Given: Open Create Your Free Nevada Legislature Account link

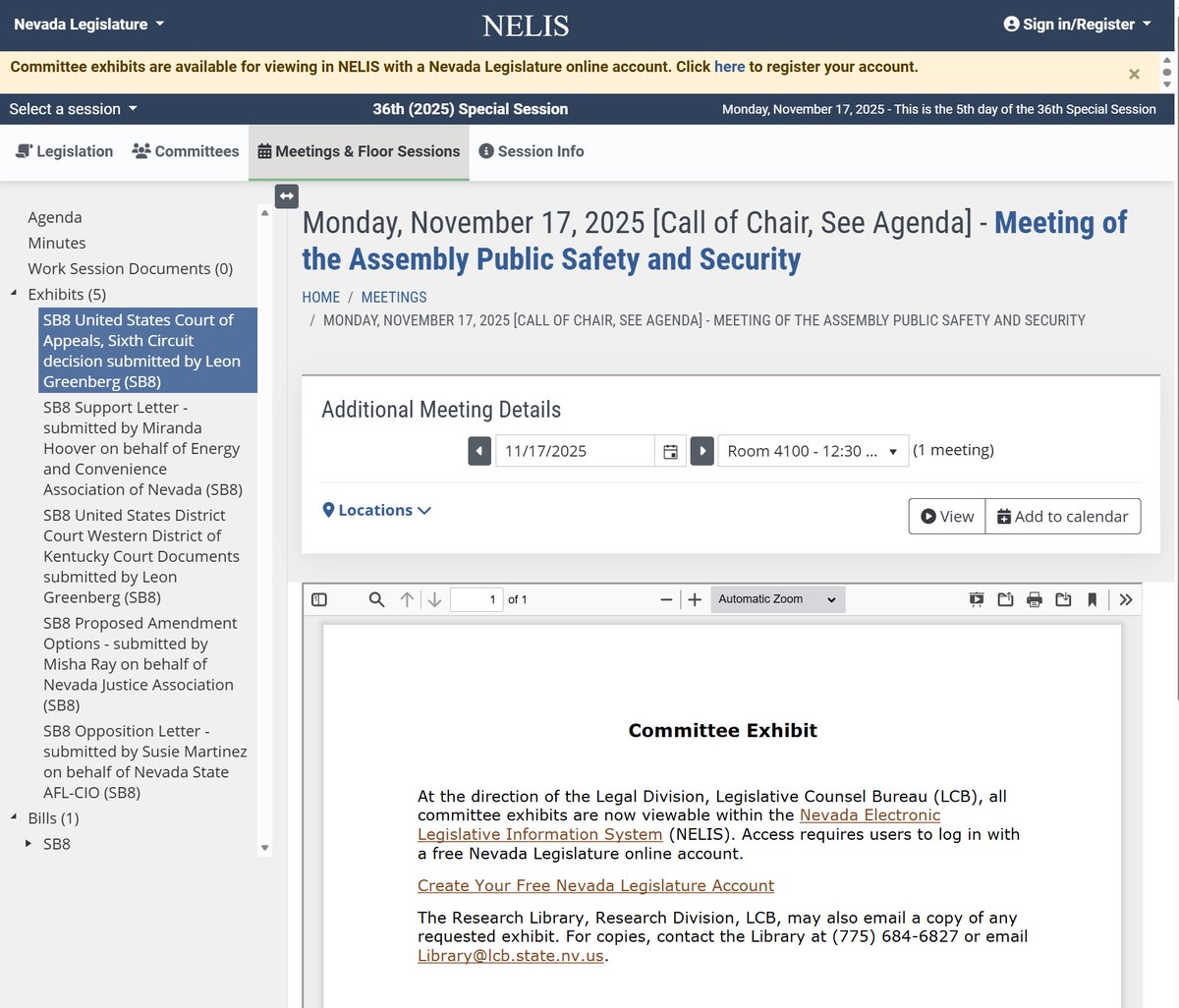Looking at the screenshot, I should click(595, 885).
